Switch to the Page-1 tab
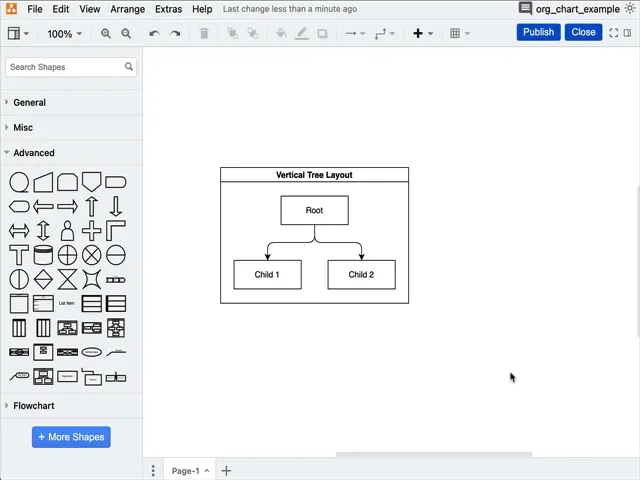This screenshot has height=480, width=640. 185,471
